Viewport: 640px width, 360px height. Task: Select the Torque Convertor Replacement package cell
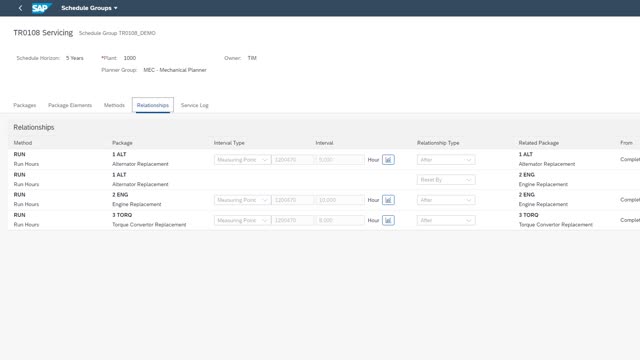tap(149, 220)
